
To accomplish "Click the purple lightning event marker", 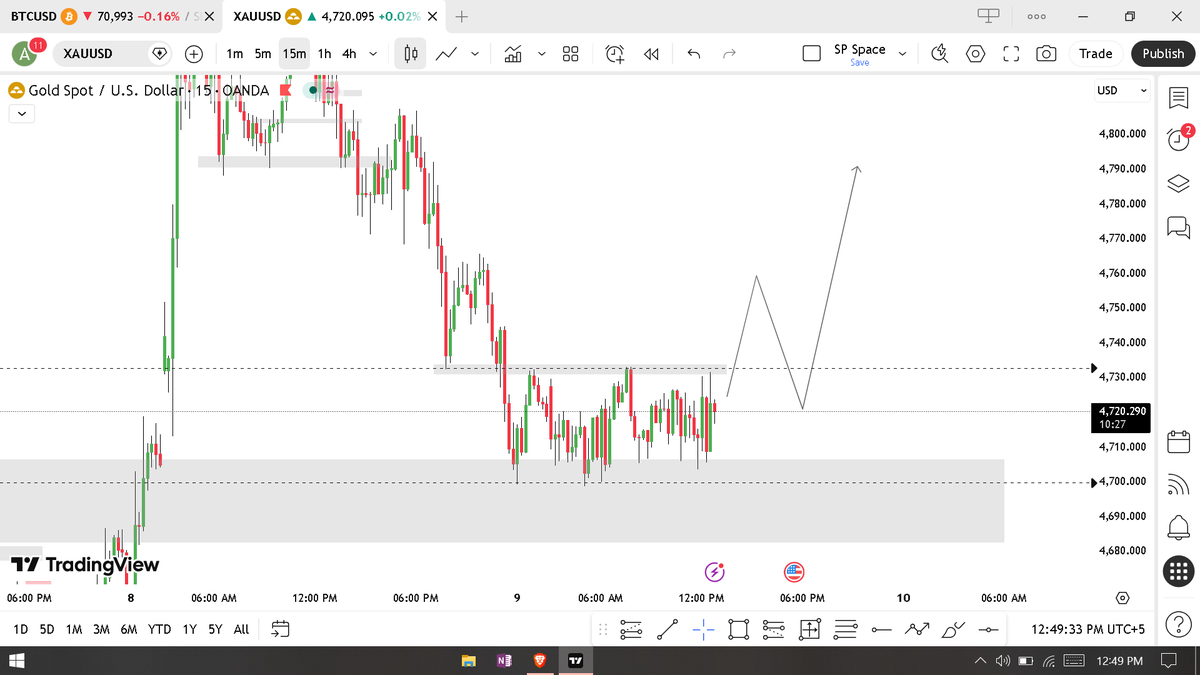I will pyautogui.click(x=715, y=572).
